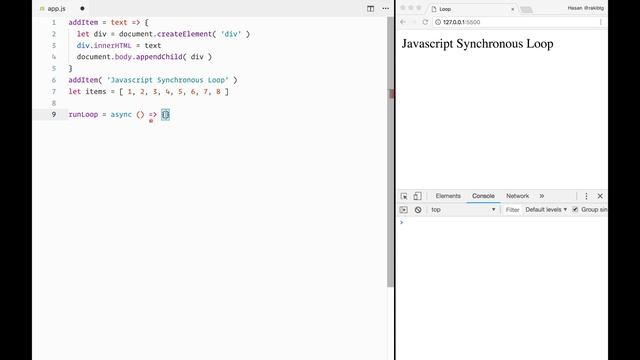Click the browser back arrow
This screenshot has height=360, width=640.
(x=403, y=22)
